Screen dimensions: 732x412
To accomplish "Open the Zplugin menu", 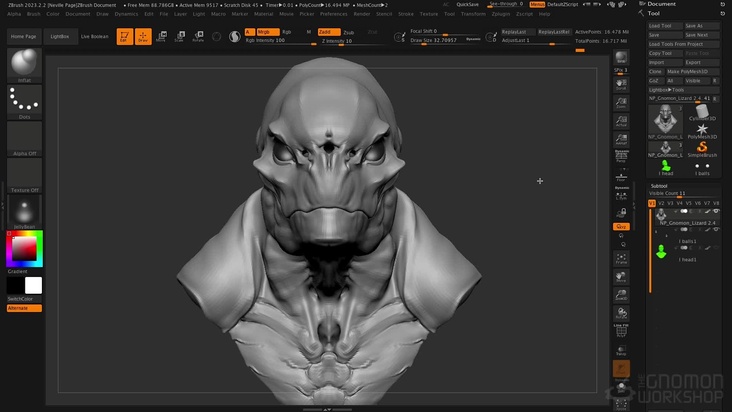I will pos(501,14).
